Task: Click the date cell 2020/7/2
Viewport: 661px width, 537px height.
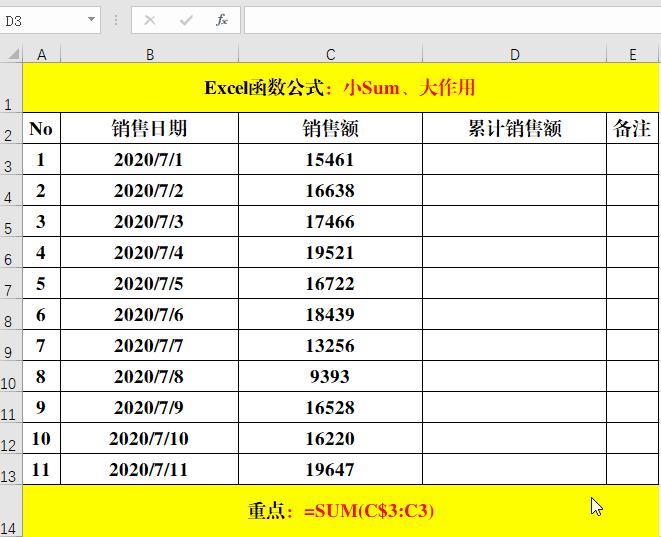Action: click(x=150, y=190)
